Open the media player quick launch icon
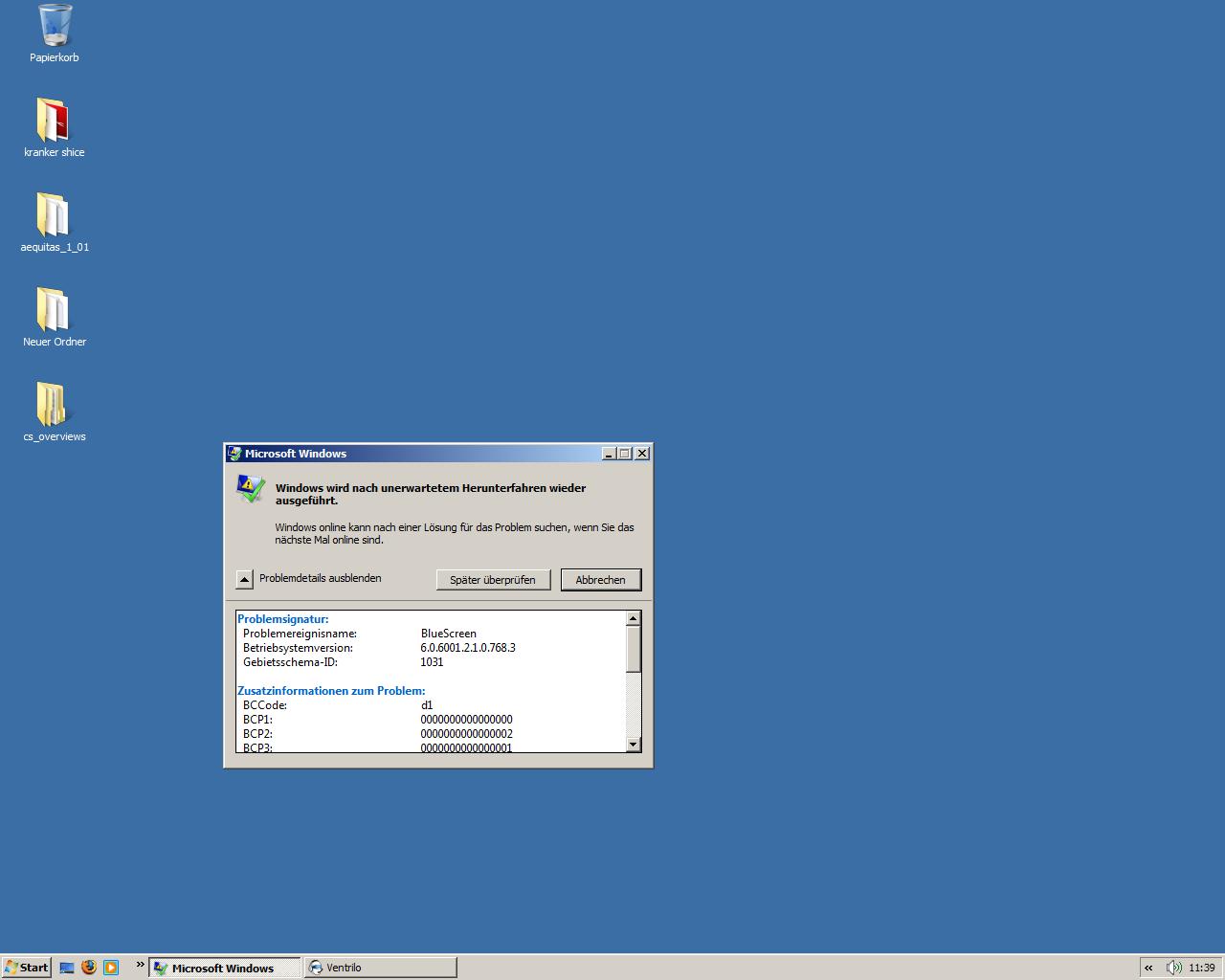The height and width of the screenshot is (980, 1225). click(111, 968)
